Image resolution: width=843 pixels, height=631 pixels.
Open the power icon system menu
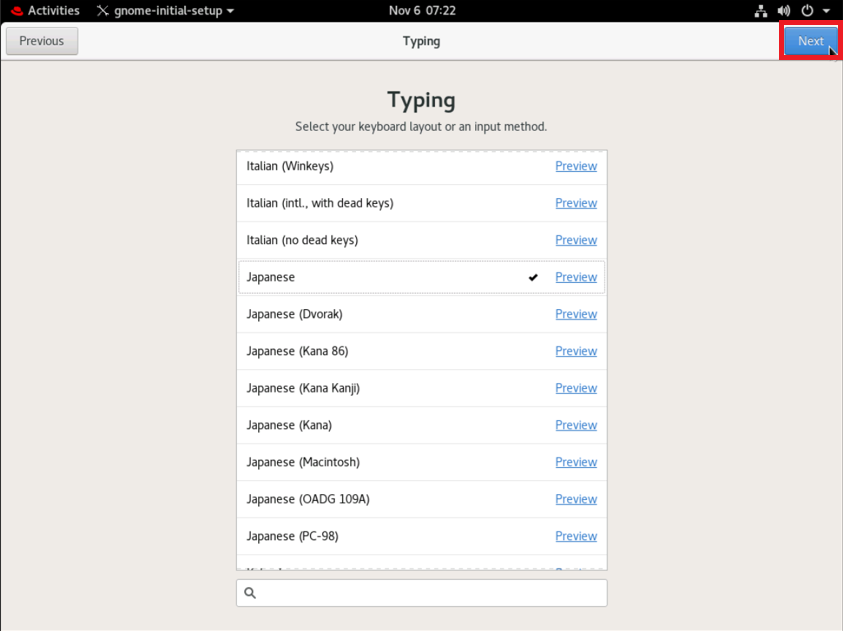pos(807,11)
